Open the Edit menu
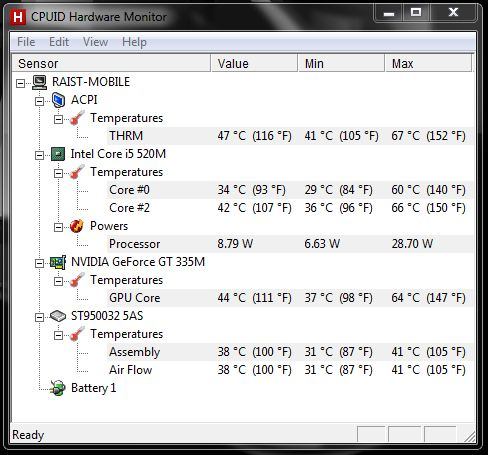Screen dimensions: 488x455 (x=59, y=42)
